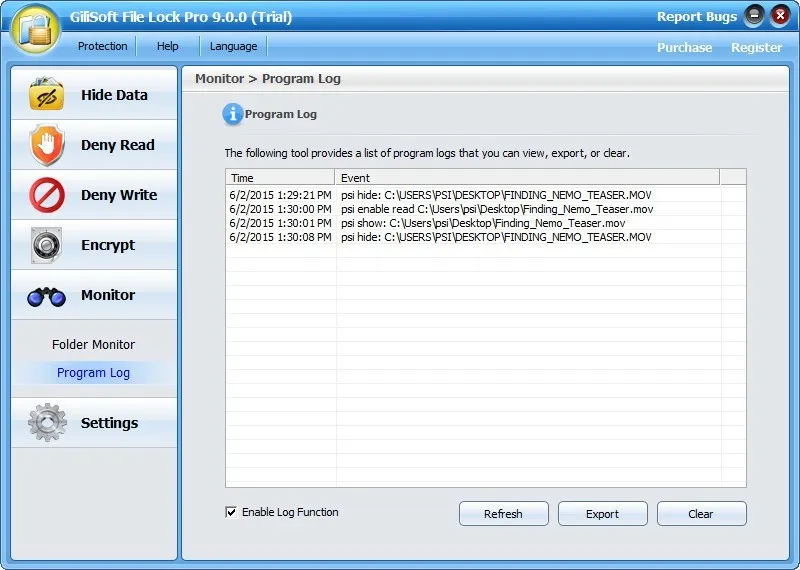800x570 pixels.
Task: Click the GiliSoft padlock app logo
Action: pyautogui.click(x=36, y=30)
